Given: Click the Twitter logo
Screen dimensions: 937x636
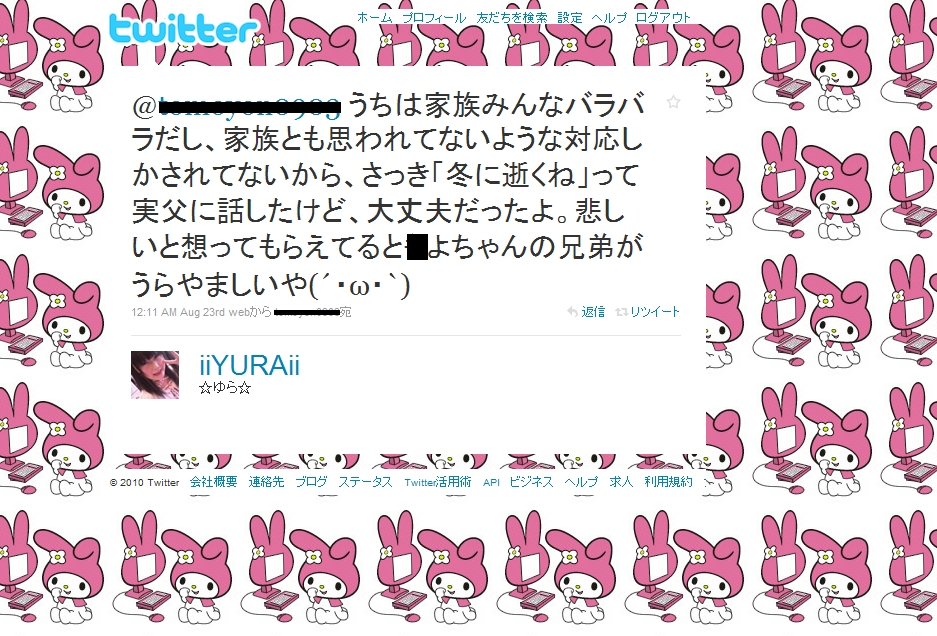Looking at the screenshot, I should (184, 29).
